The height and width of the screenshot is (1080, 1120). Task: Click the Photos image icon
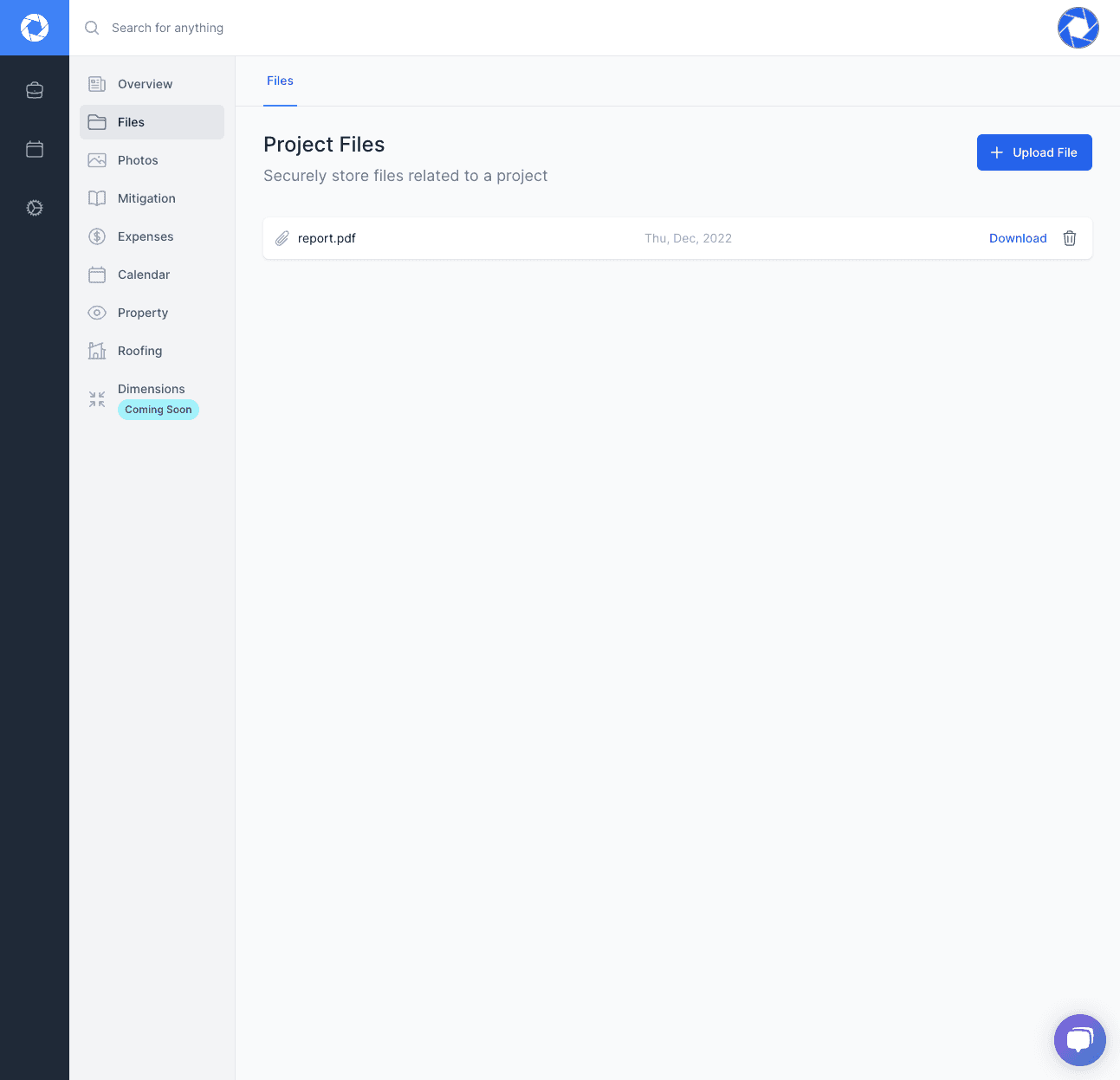coord(97,160)
